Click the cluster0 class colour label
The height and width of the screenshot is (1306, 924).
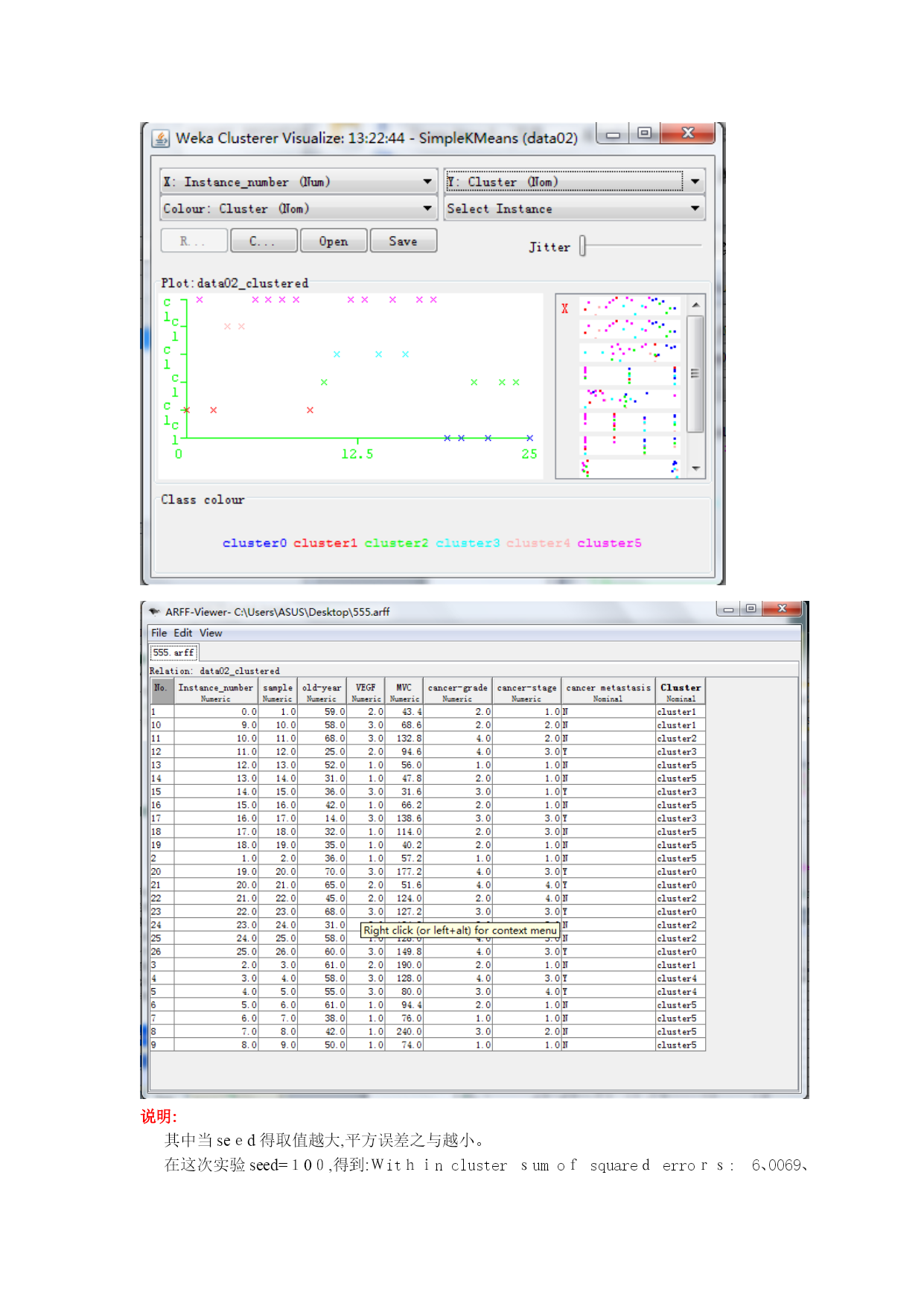click(255, 543)
